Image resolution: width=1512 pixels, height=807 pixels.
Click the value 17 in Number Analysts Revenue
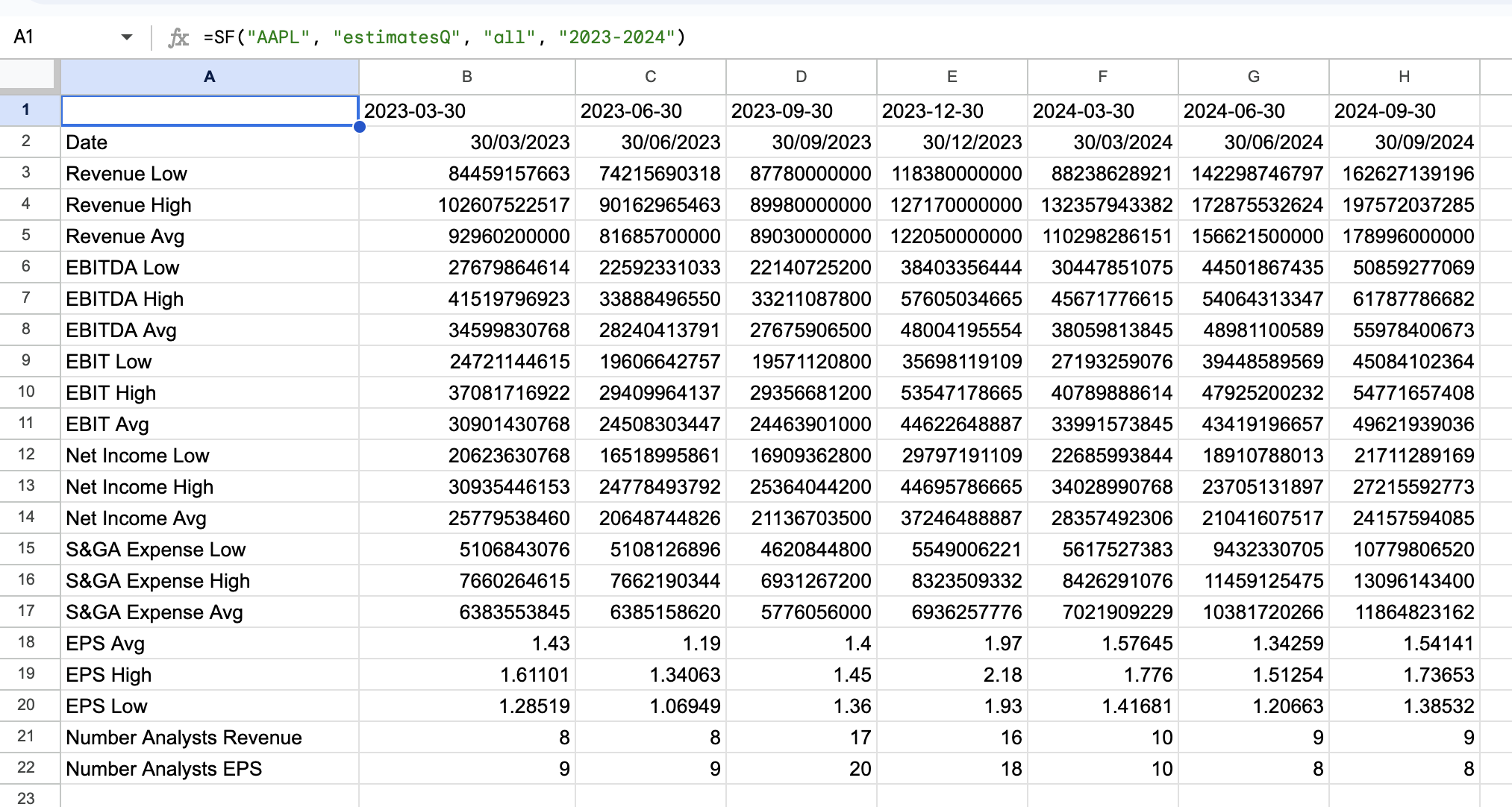[860, 738]
